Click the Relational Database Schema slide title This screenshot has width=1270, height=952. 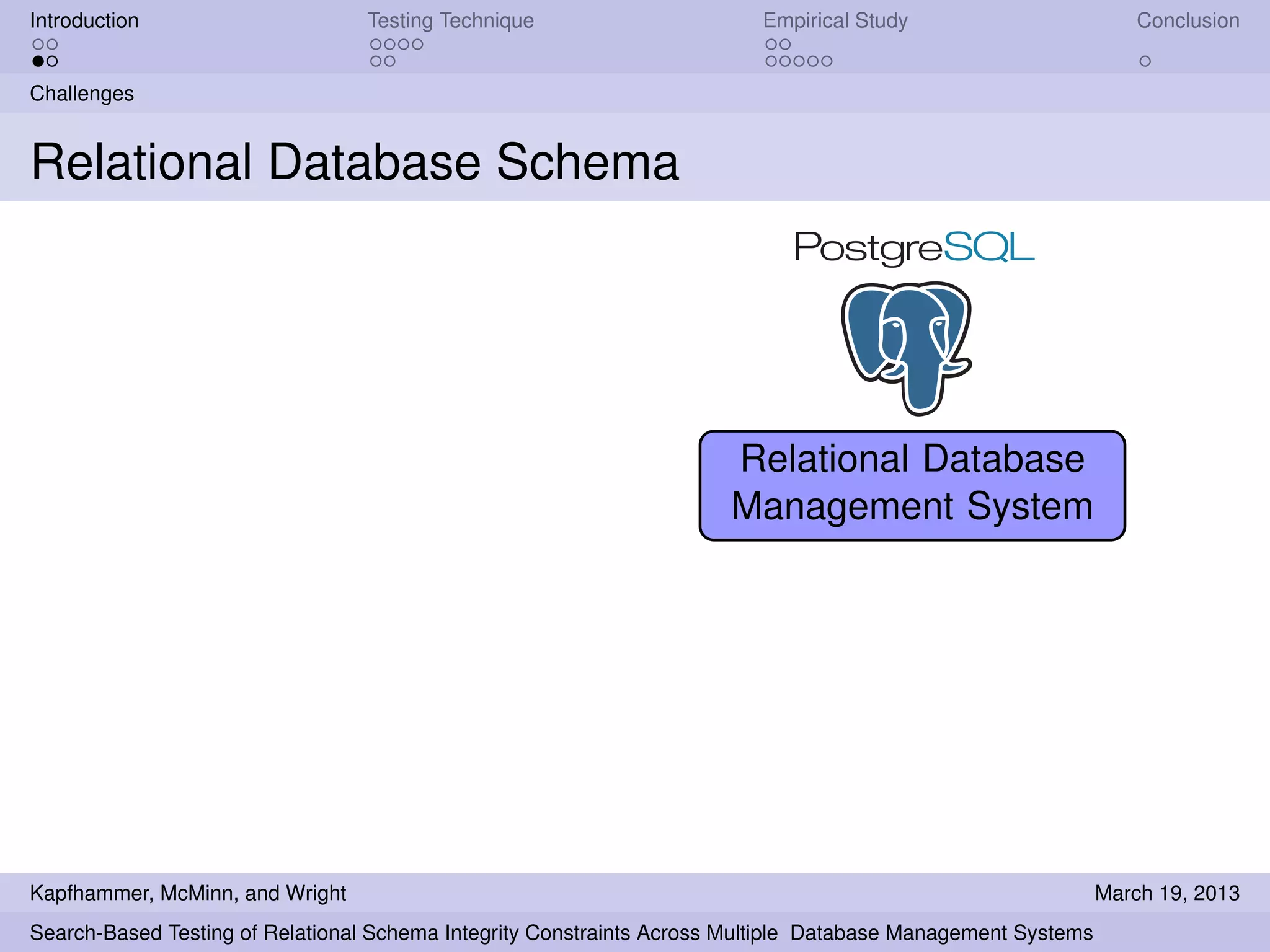pos(355,162)
